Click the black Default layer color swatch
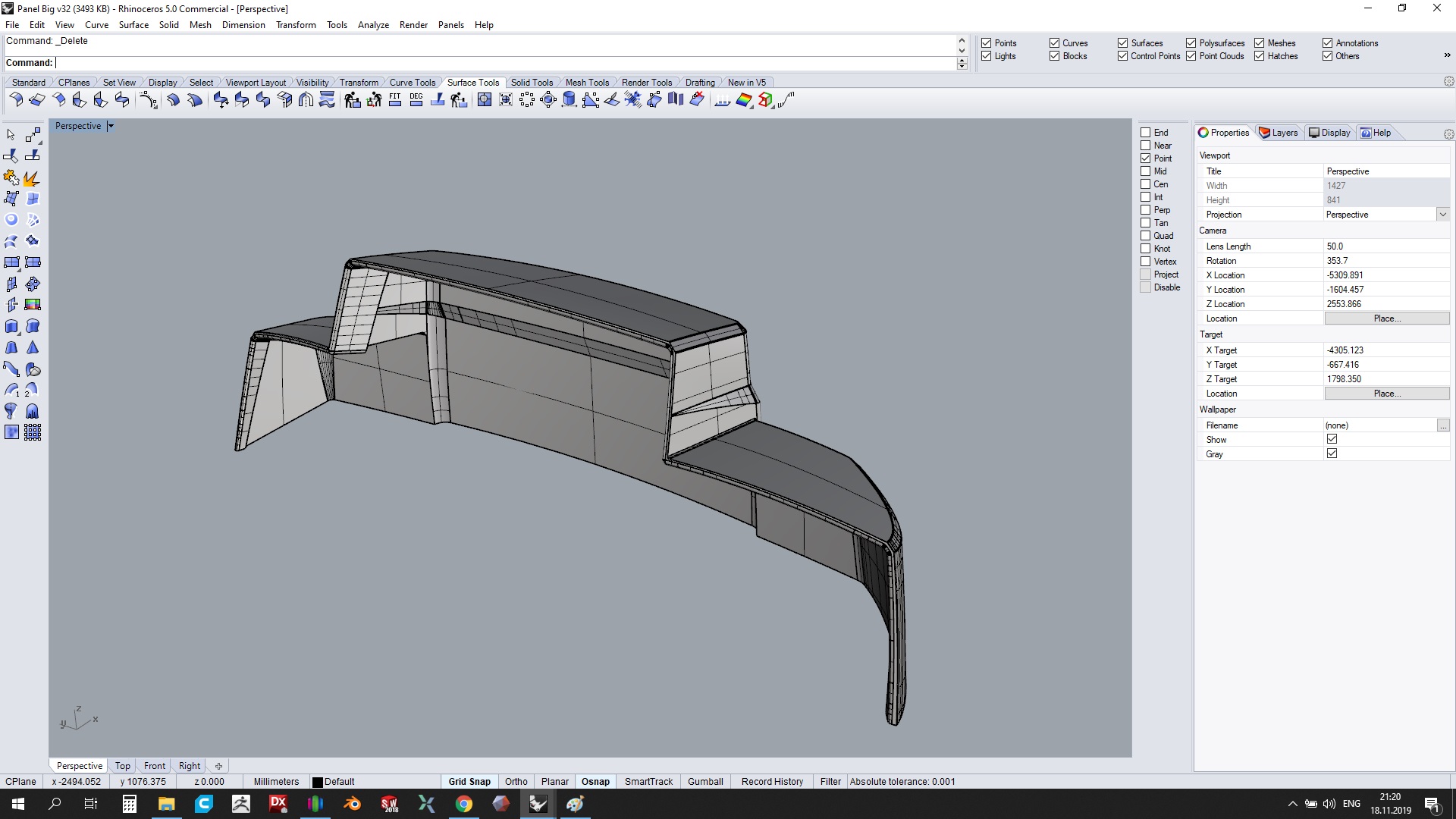The height and width of the screenshot is (819, 1456). pos(318,782)
